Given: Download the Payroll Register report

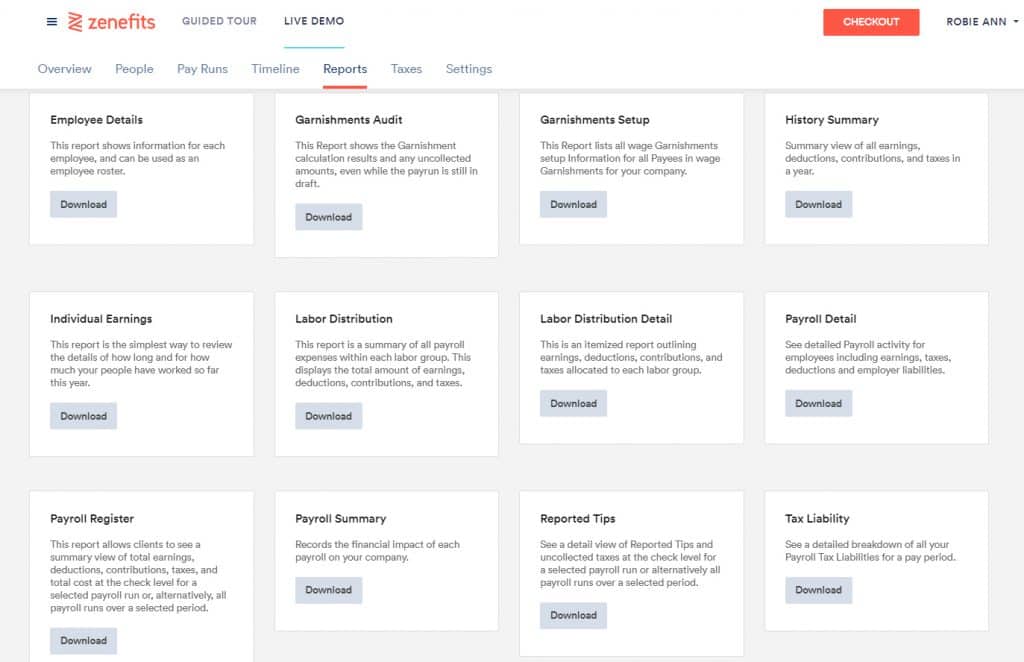Looking at the screenshot, I should tap(83, 640).
